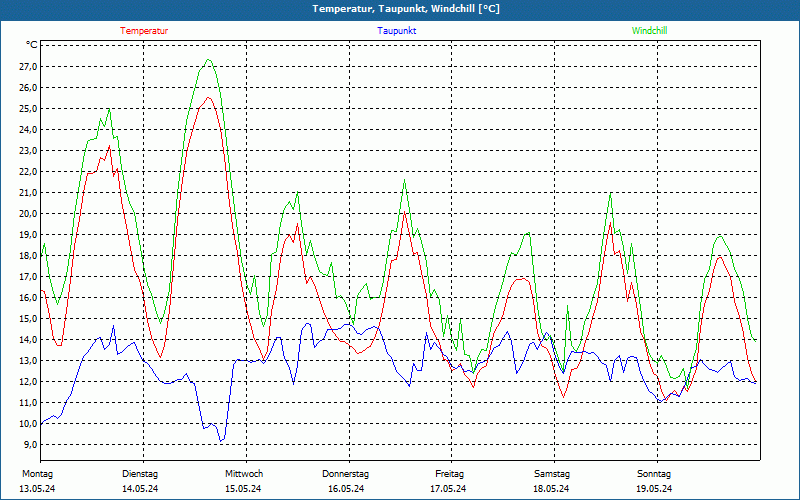Click the 21,0 y-axis value
800x500 pixels.
pyautogui.click(x=29, y=192)
